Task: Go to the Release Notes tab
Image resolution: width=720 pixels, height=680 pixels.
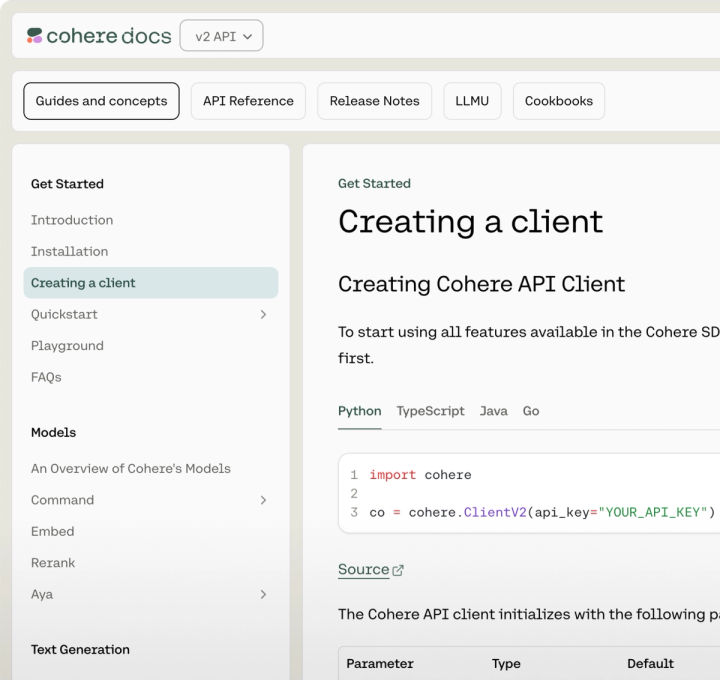Action: (x=374, y=101)
